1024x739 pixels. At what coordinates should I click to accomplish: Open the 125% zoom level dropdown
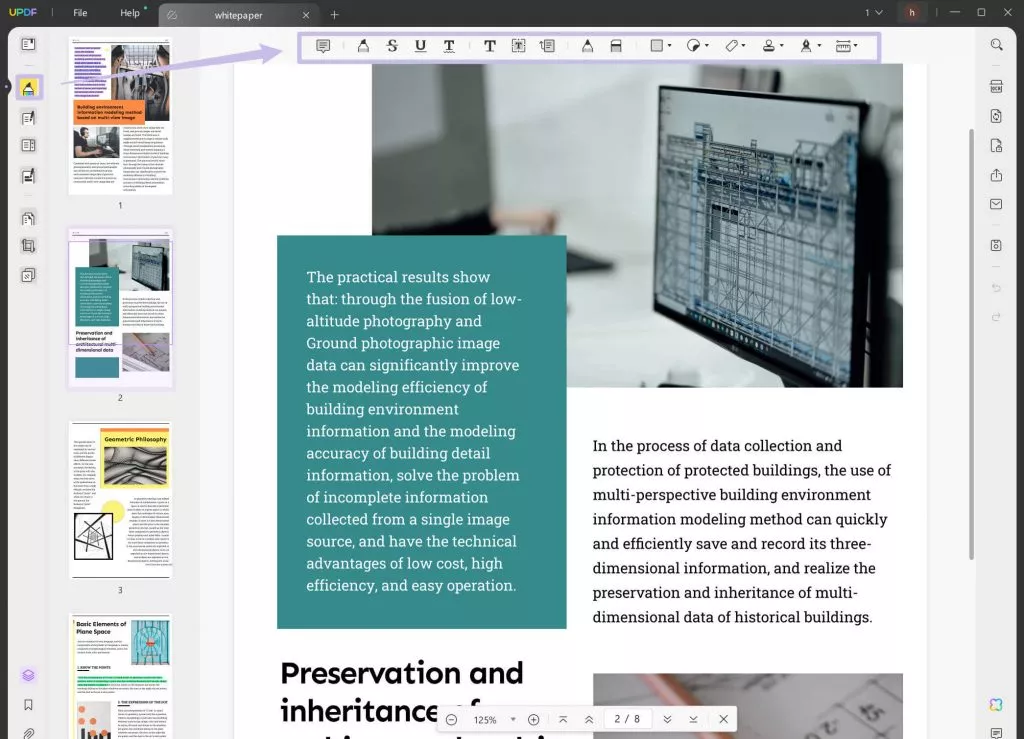tap(513, 719)
